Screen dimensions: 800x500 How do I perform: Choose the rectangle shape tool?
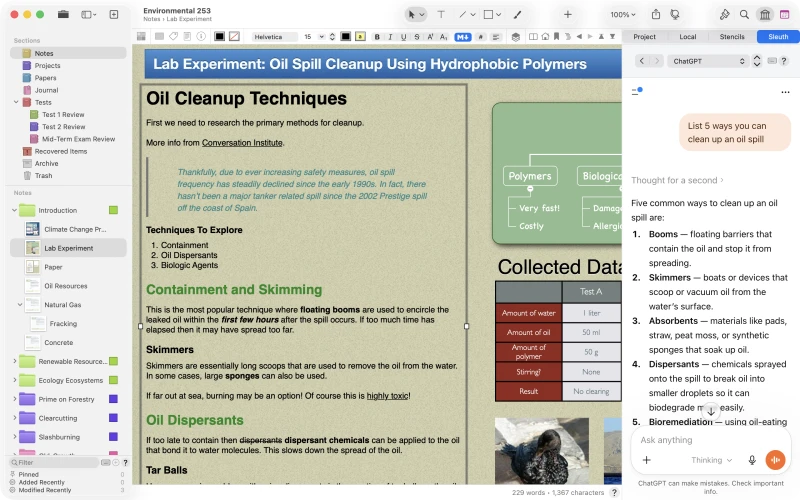pyautogui.click(x=488, y=14)
